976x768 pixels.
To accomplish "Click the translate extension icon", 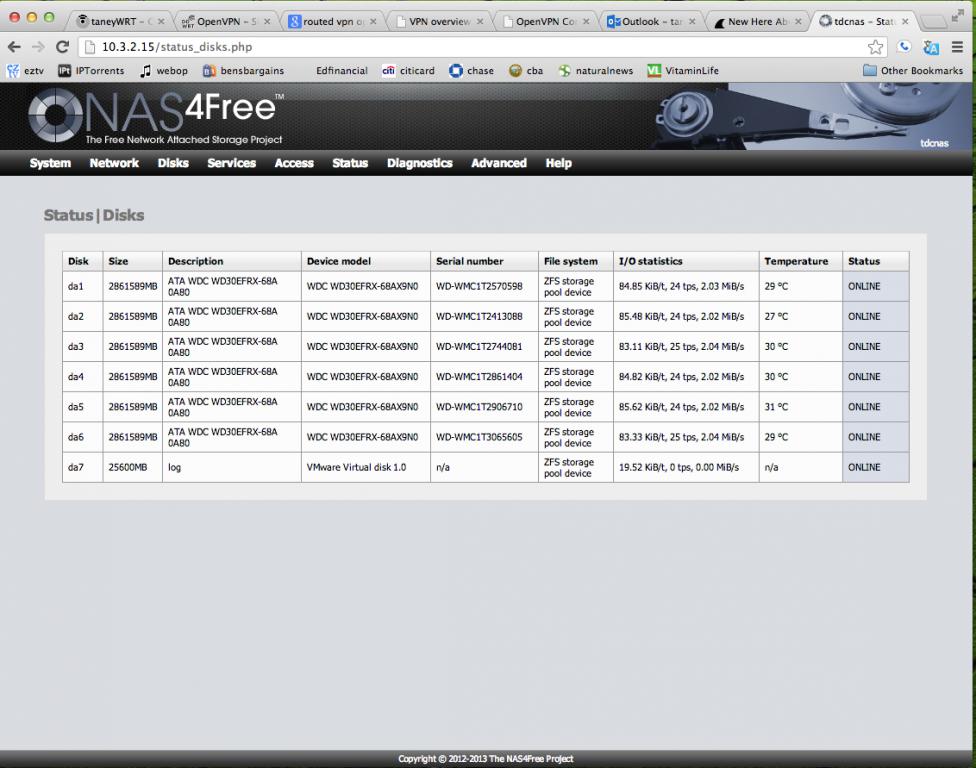I will 931,47.
